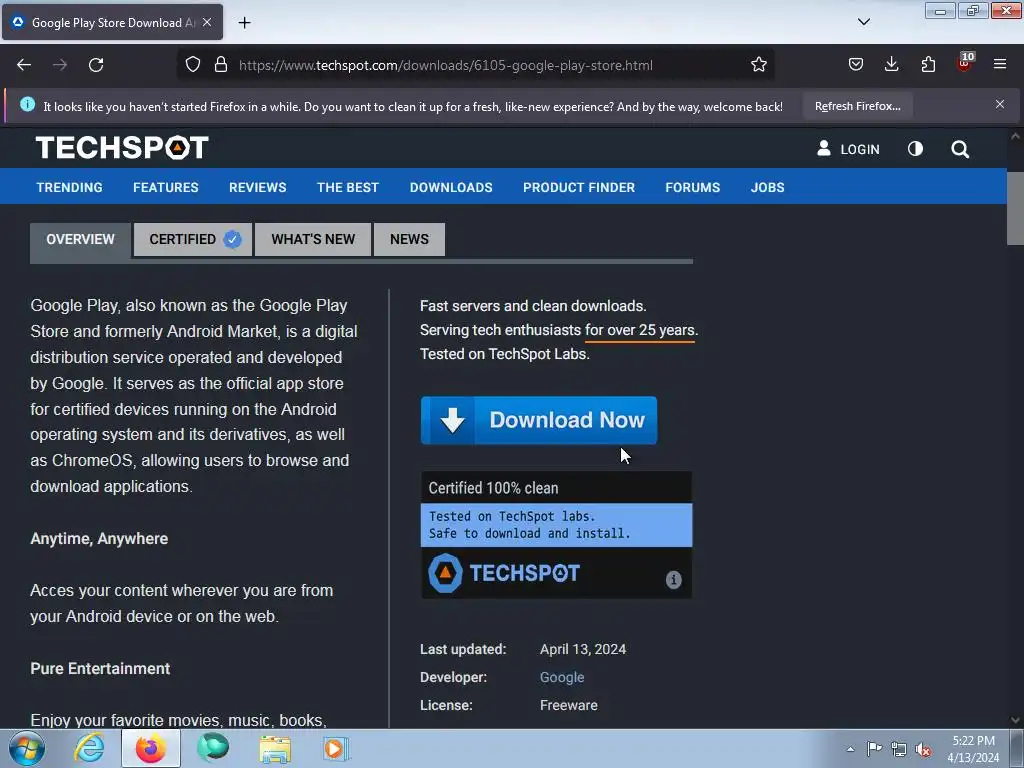The height and width of the screenshot is (768, 1024).
Task: Click the TechSpot logo in the header
Action: coord(122,148)
